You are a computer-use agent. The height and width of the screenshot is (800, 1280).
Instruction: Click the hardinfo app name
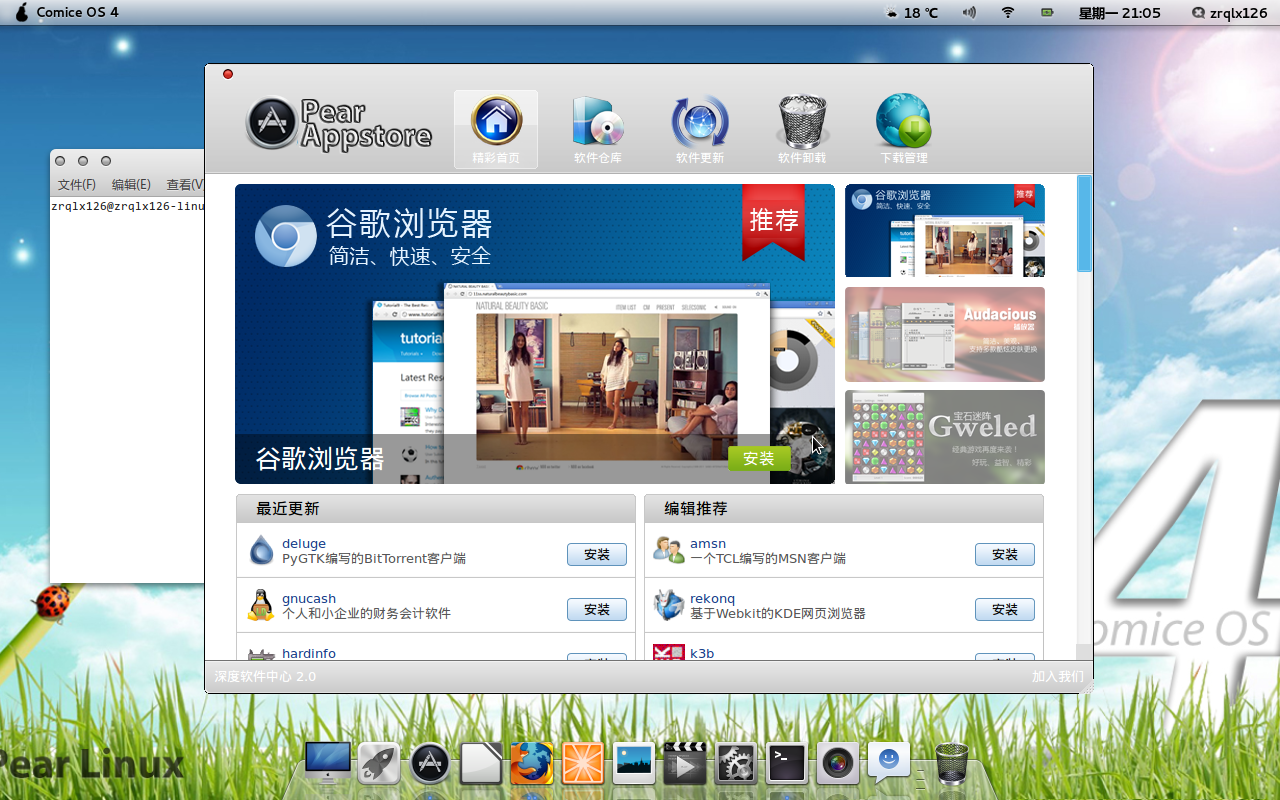[x=309, y=653]
